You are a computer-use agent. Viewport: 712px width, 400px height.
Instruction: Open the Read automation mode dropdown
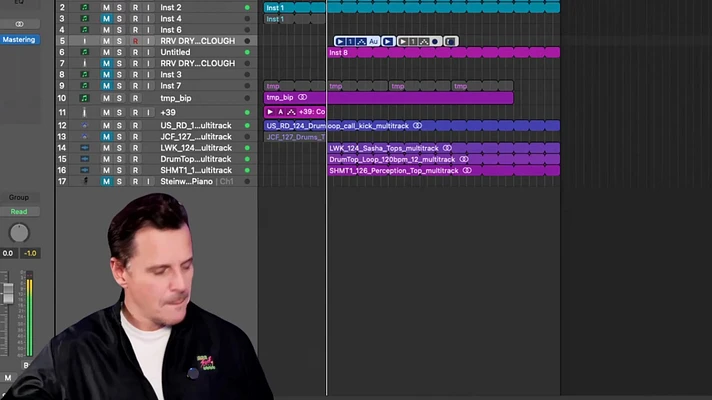pos(19,212)
